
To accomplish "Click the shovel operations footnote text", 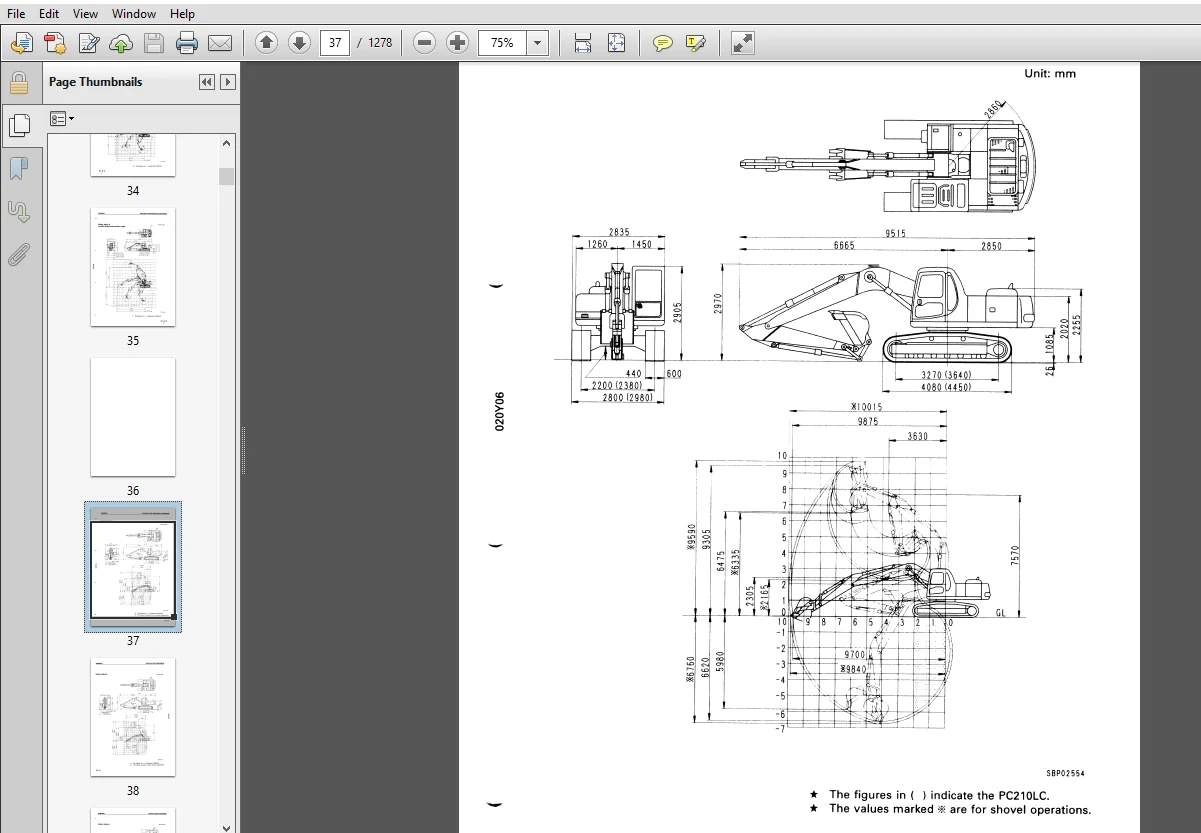I will click(x=959, y=809).
